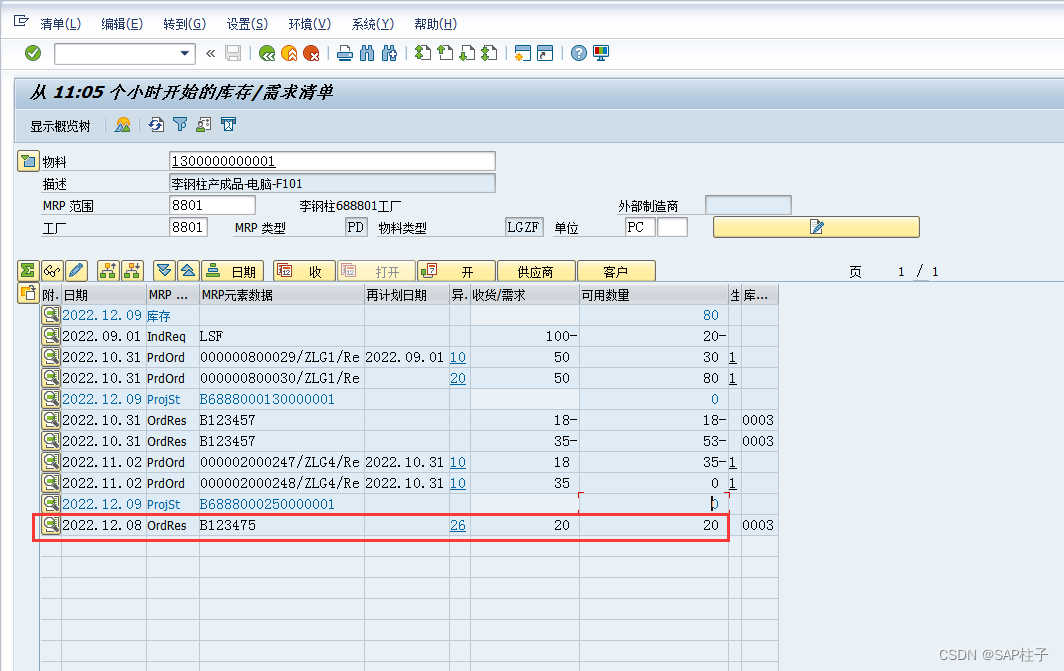Click the glasses display element icon
The image size is (1064, 671).
52,271
